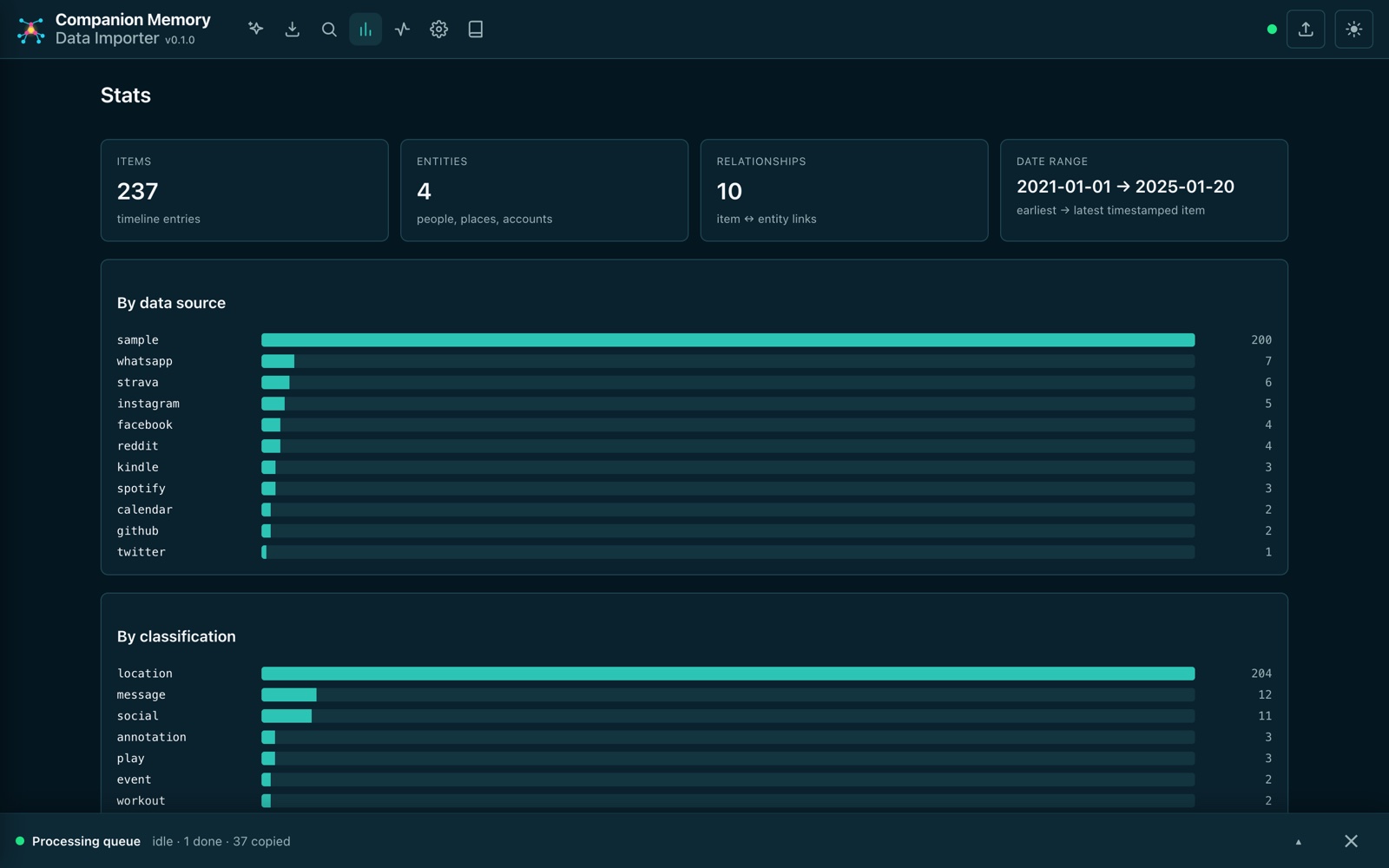Image resolution: width=1389 pixels, height=868 pixels.
Task: Toggle the light/dark theme sun button
Action: (1353, 30)
